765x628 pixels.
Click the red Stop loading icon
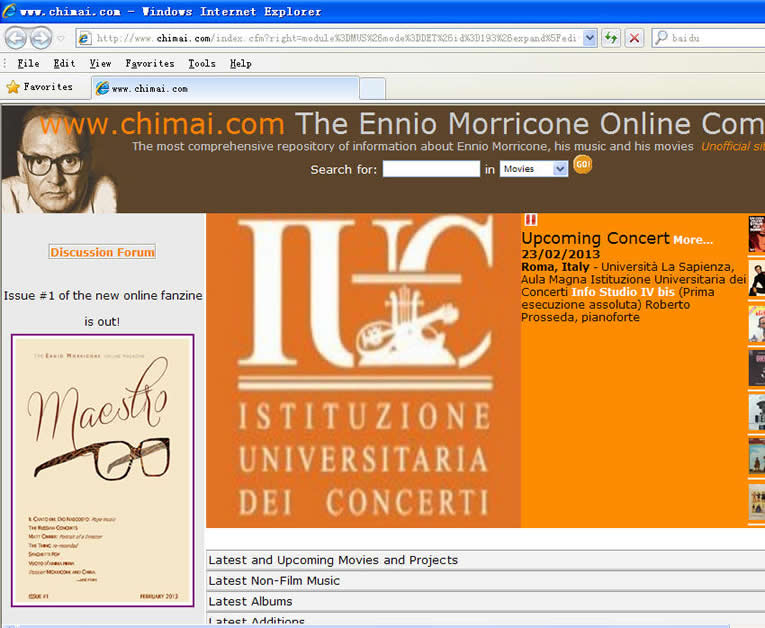point(634,38)
